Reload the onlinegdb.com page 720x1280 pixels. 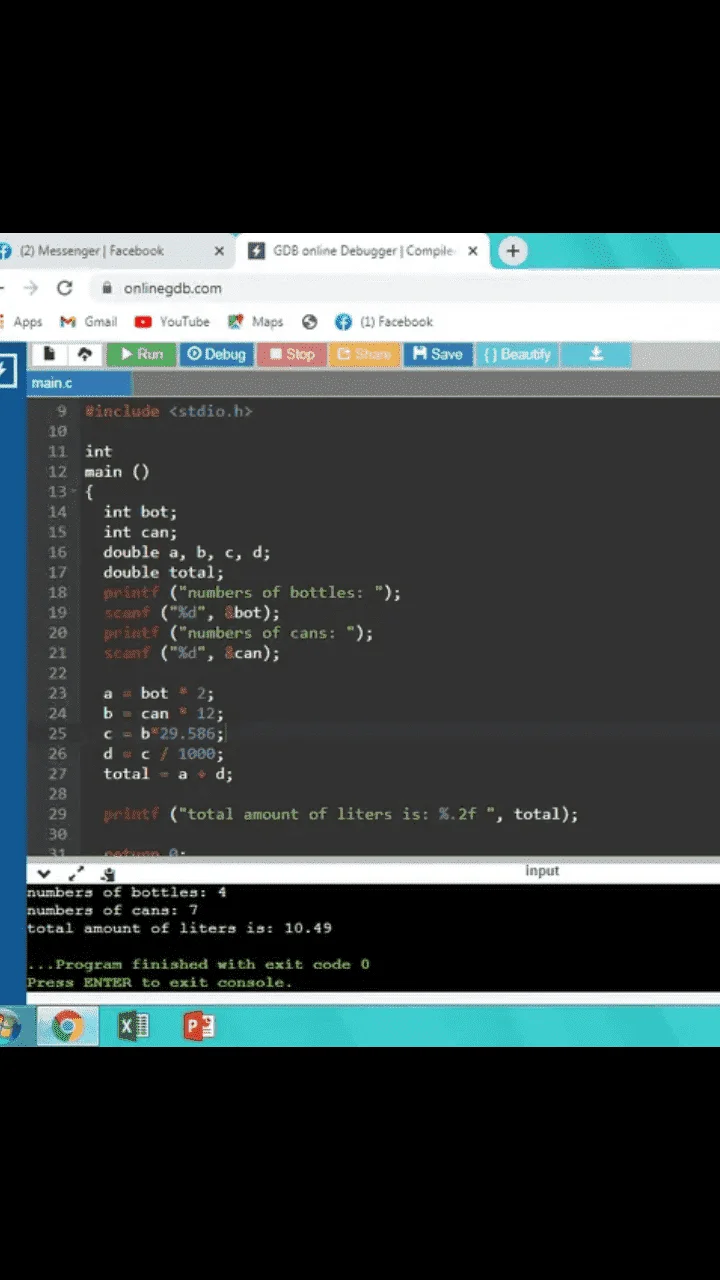click(65, 288)
